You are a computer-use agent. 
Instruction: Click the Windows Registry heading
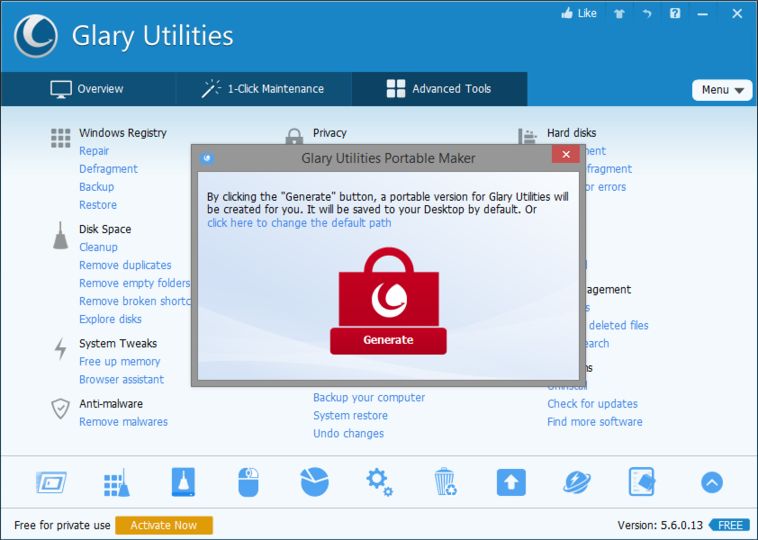123,132
